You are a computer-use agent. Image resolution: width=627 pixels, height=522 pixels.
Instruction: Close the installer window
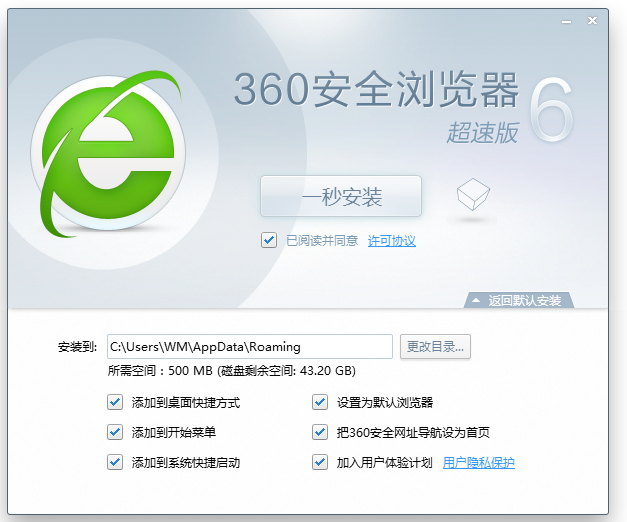592,20
